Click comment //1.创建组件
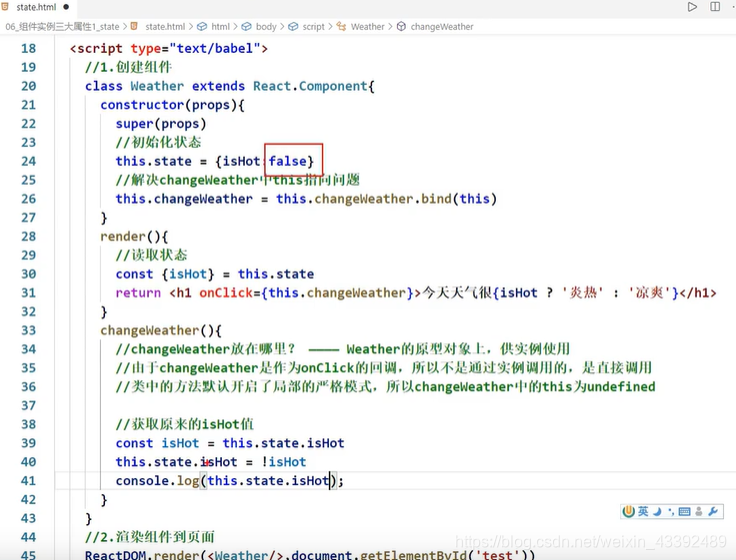 point(128,67)
